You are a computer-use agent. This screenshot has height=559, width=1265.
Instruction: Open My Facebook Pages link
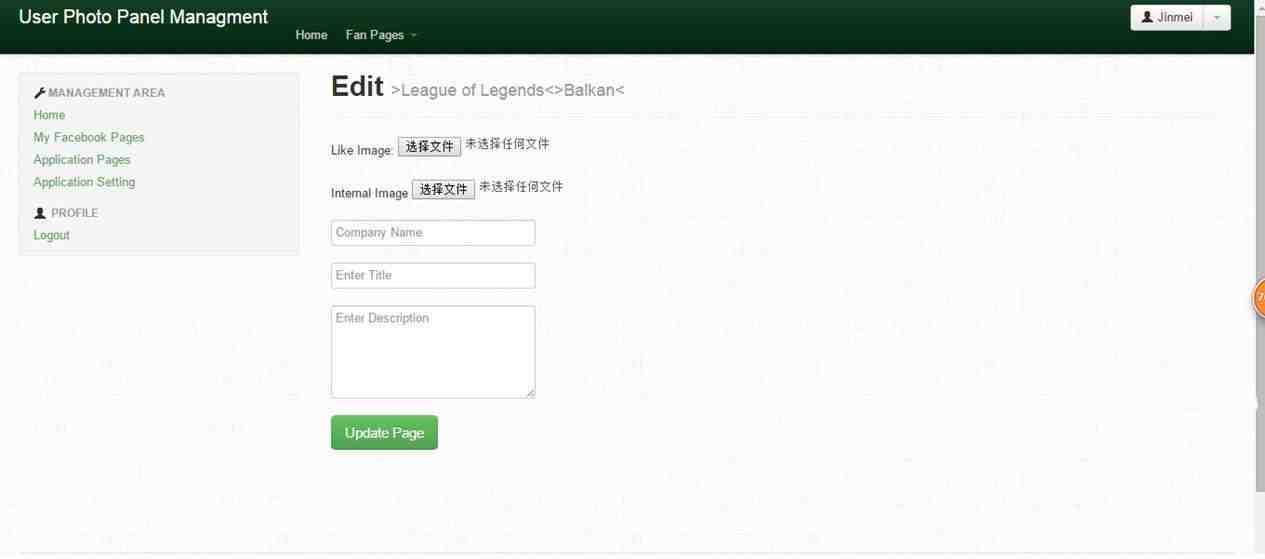coord(89,137)
